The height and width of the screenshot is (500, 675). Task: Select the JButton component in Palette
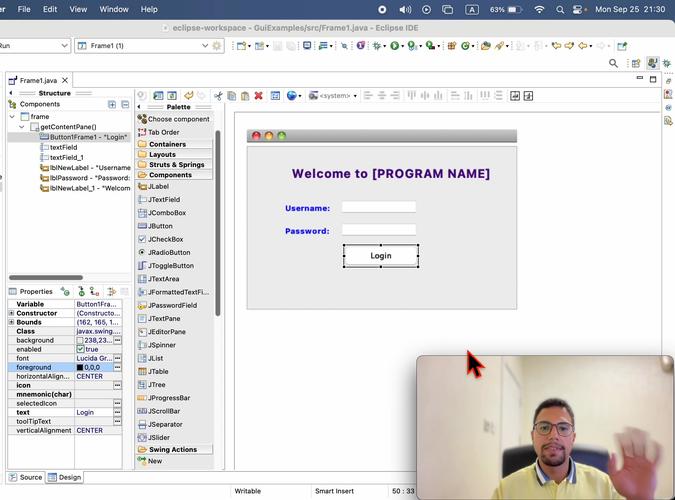tap(160, 226)
